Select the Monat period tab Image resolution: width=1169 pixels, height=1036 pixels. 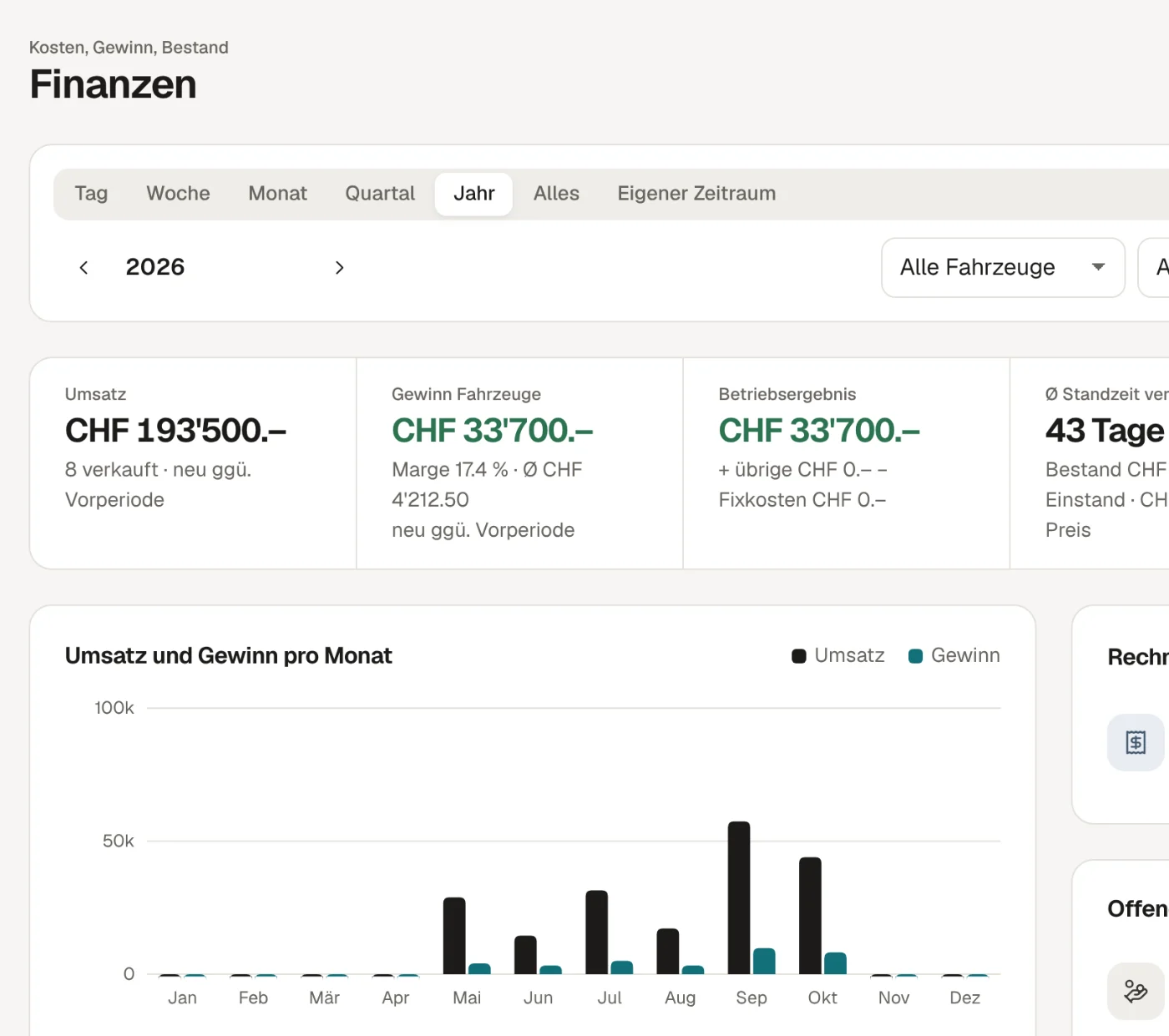(278, 194)
